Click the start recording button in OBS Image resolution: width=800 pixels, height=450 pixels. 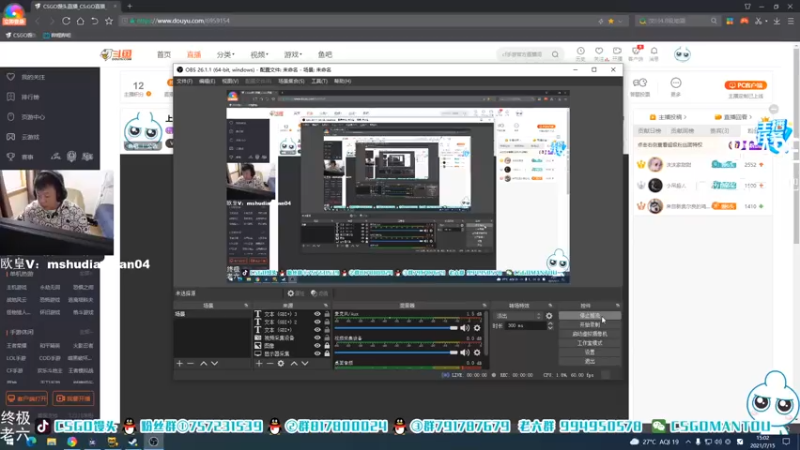[x=590, y=325]
